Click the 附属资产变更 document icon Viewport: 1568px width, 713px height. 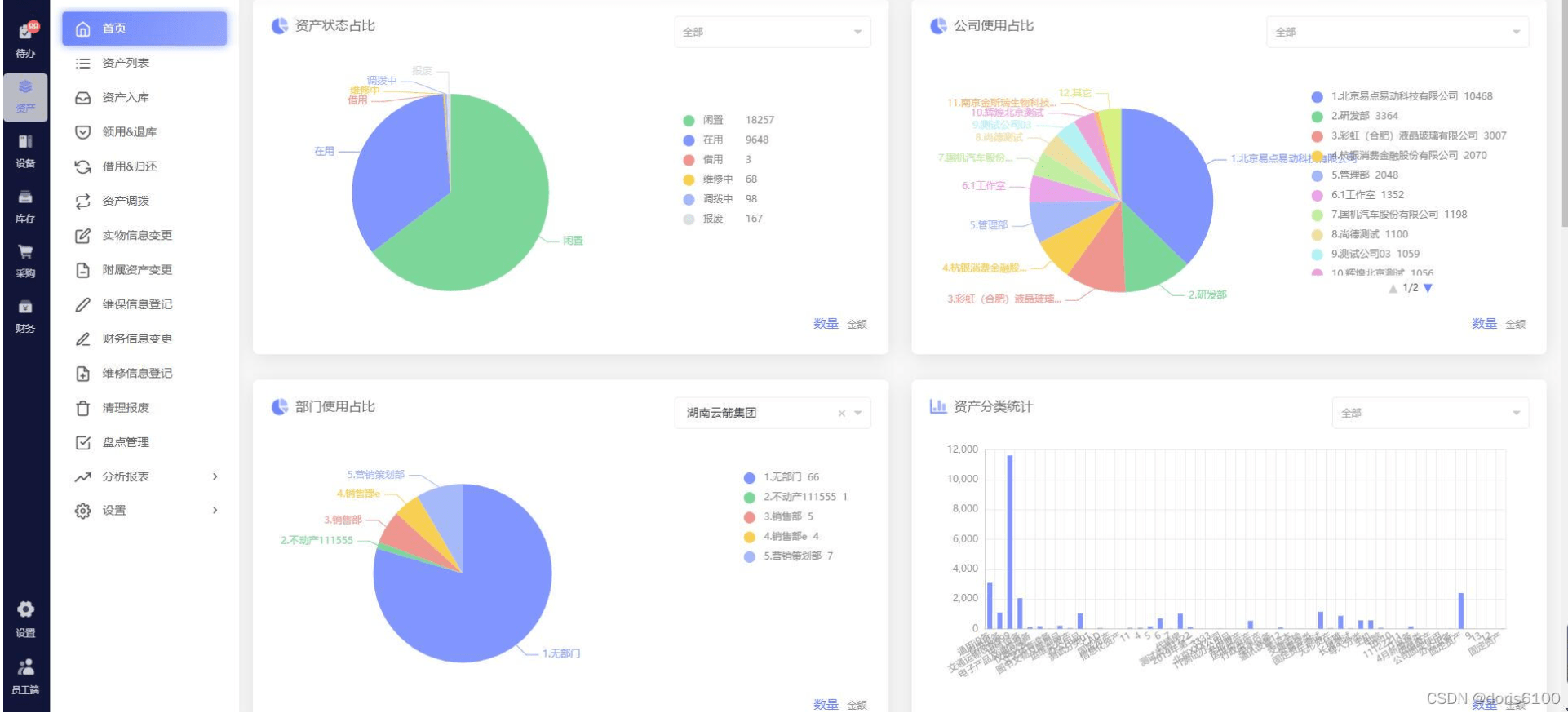[82, 270]
